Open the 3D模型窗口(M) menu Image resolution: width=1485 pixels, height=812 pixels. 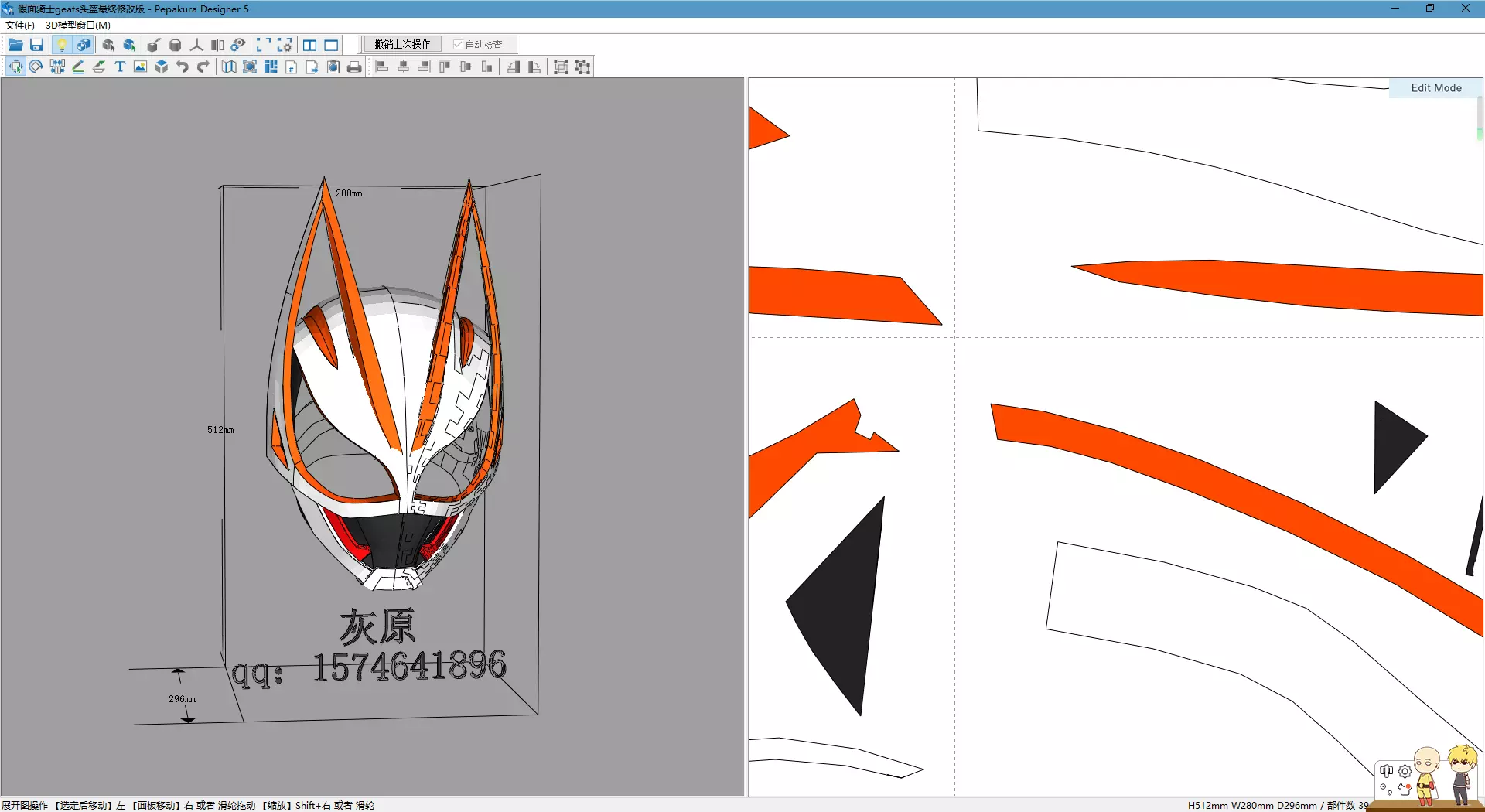[78, 25]
